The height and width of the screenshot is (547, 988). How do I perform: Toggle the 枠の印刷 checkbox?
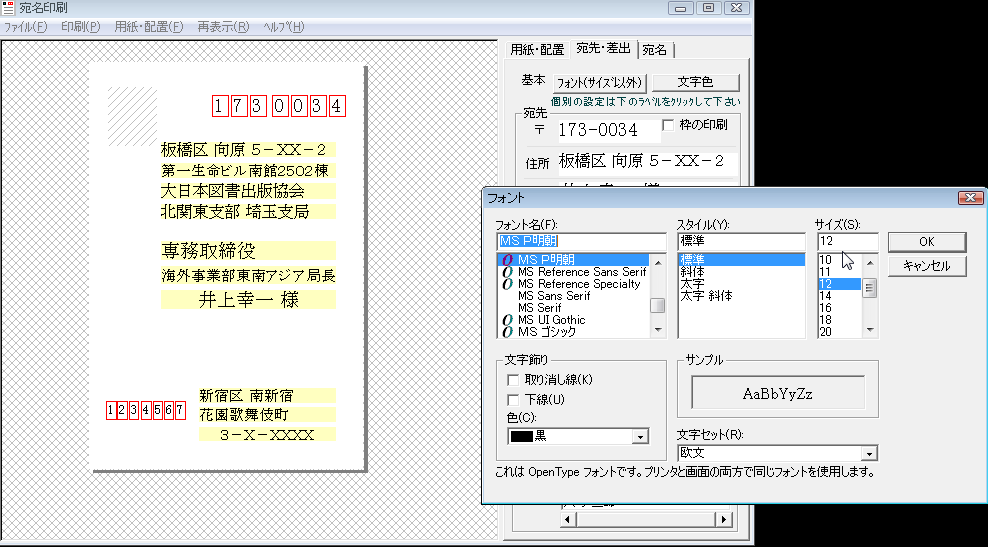tap(670, 125)
